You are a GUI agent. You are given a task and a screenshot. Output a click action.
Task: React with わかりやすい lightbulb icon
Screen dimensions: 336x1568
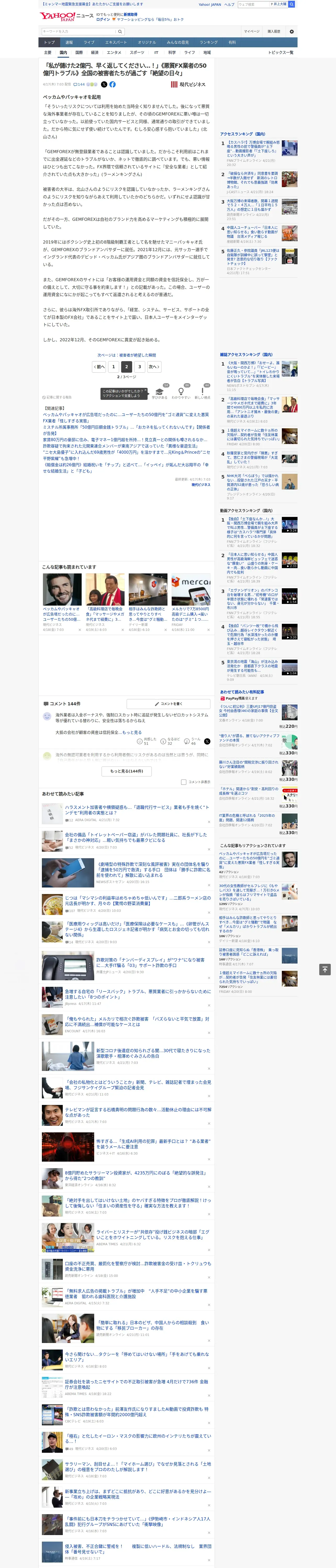(x=181, y=392)
